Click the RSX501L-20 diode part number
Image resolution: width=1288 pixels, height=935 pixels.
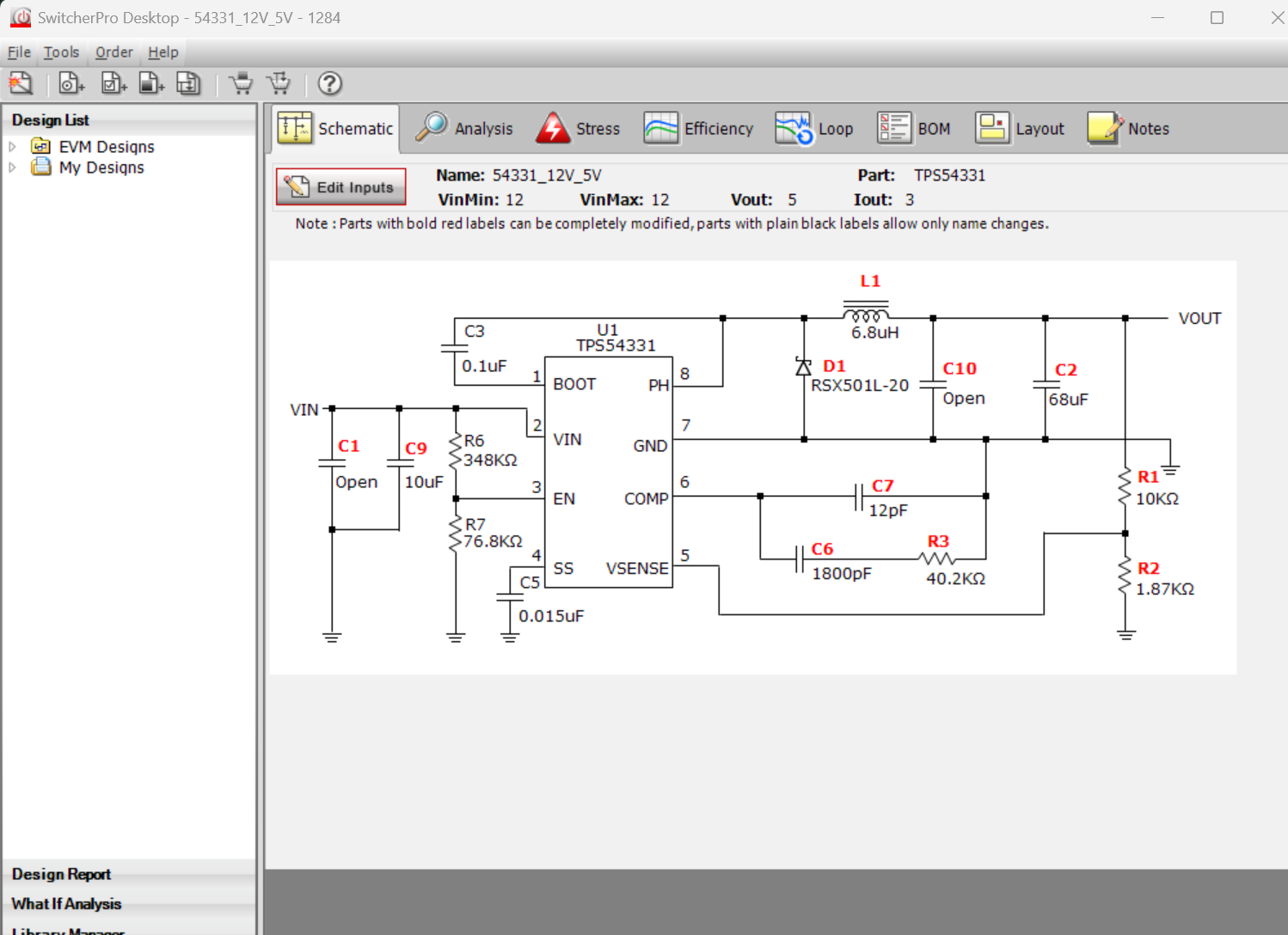click(x=860, y=385)
